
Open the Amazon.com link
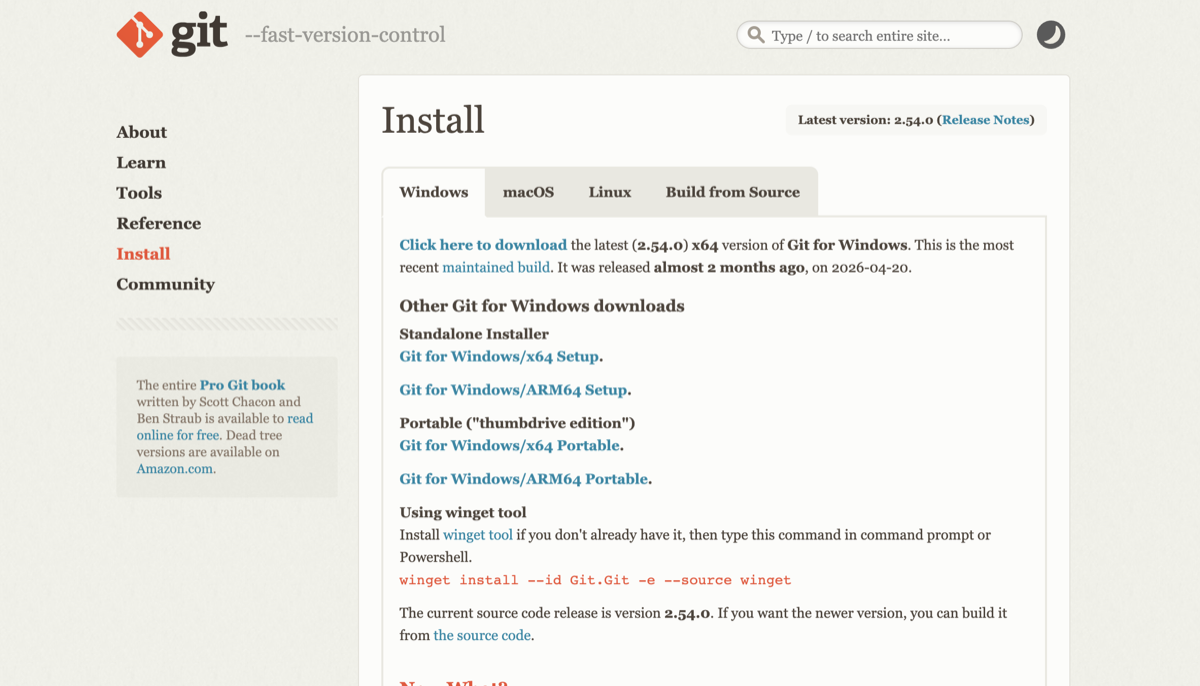(x=175, y=469)
